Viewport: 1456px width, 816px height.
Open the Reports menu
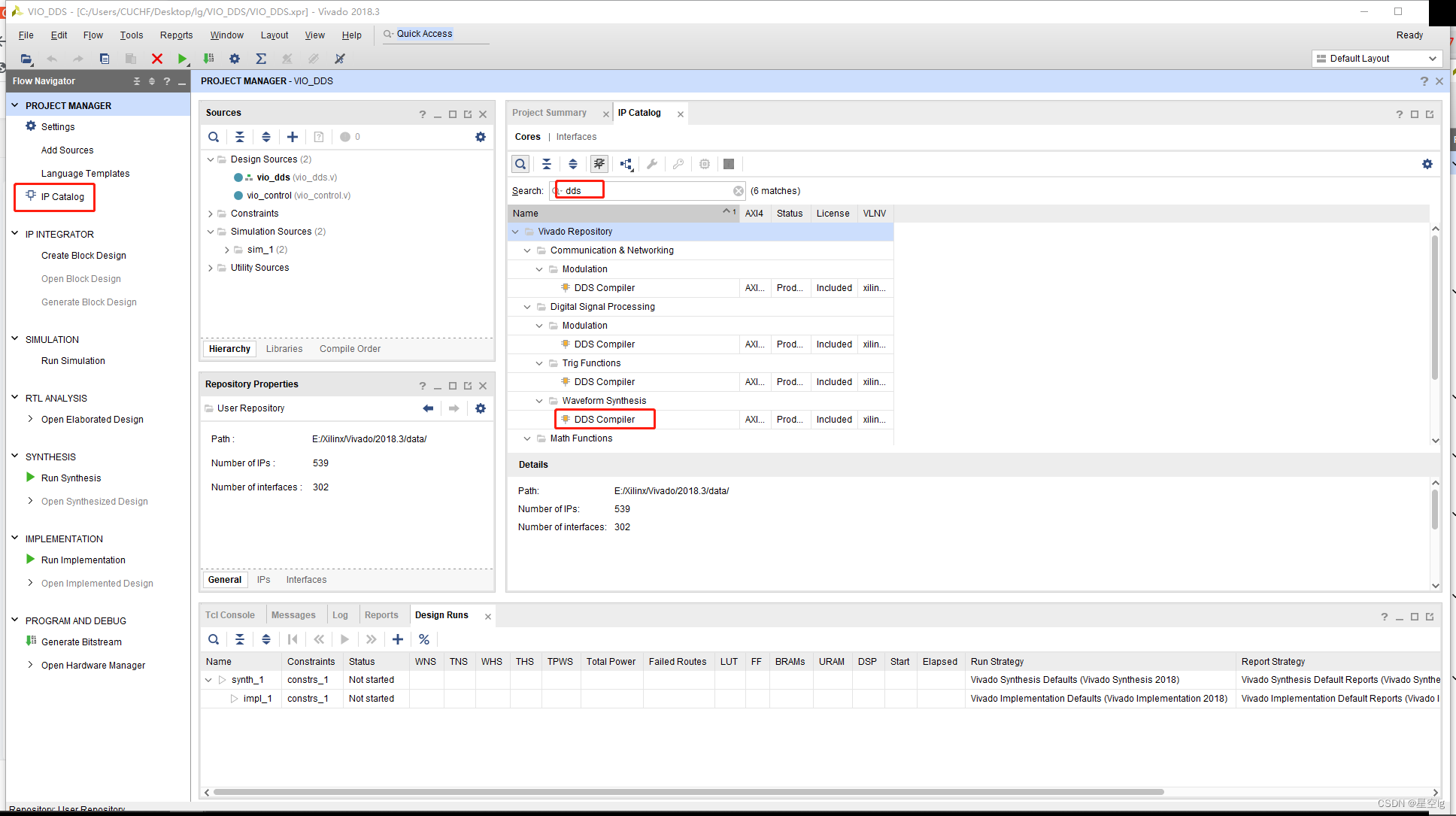pos(176,35)
